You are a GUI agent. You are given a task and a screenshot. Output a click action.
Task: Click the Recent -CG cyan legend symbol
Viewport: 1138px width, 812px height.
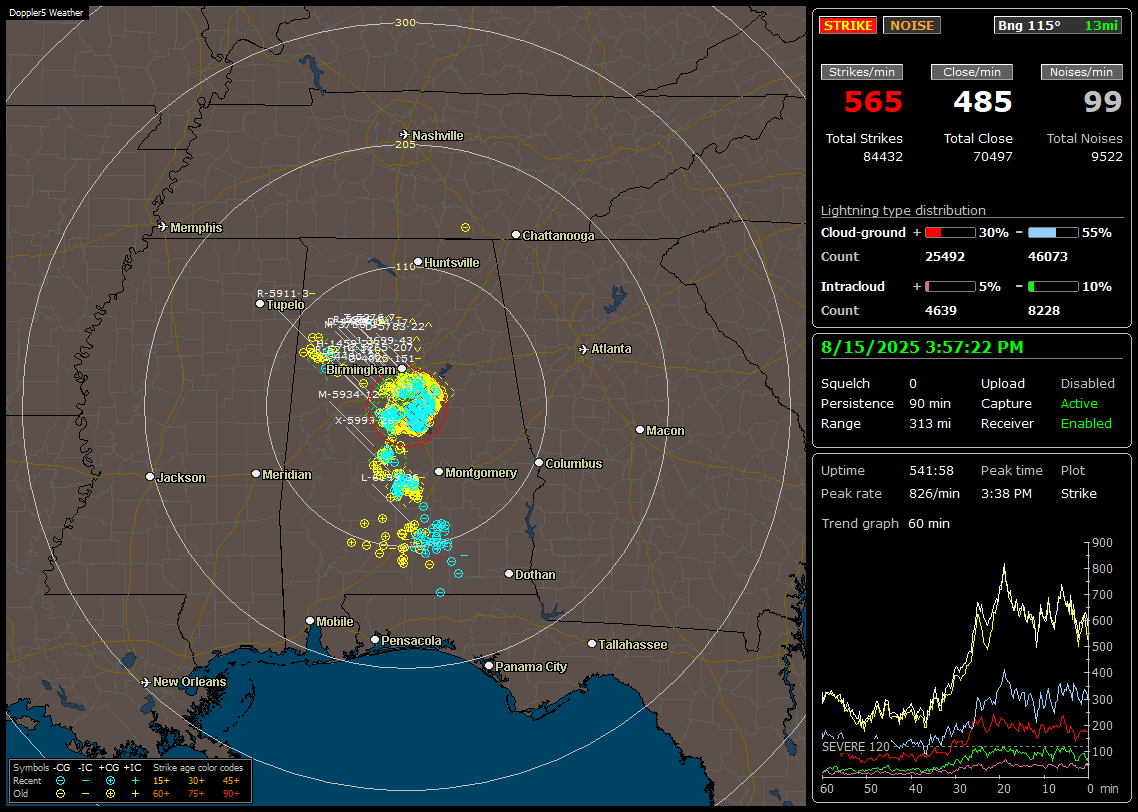point(61,781)
